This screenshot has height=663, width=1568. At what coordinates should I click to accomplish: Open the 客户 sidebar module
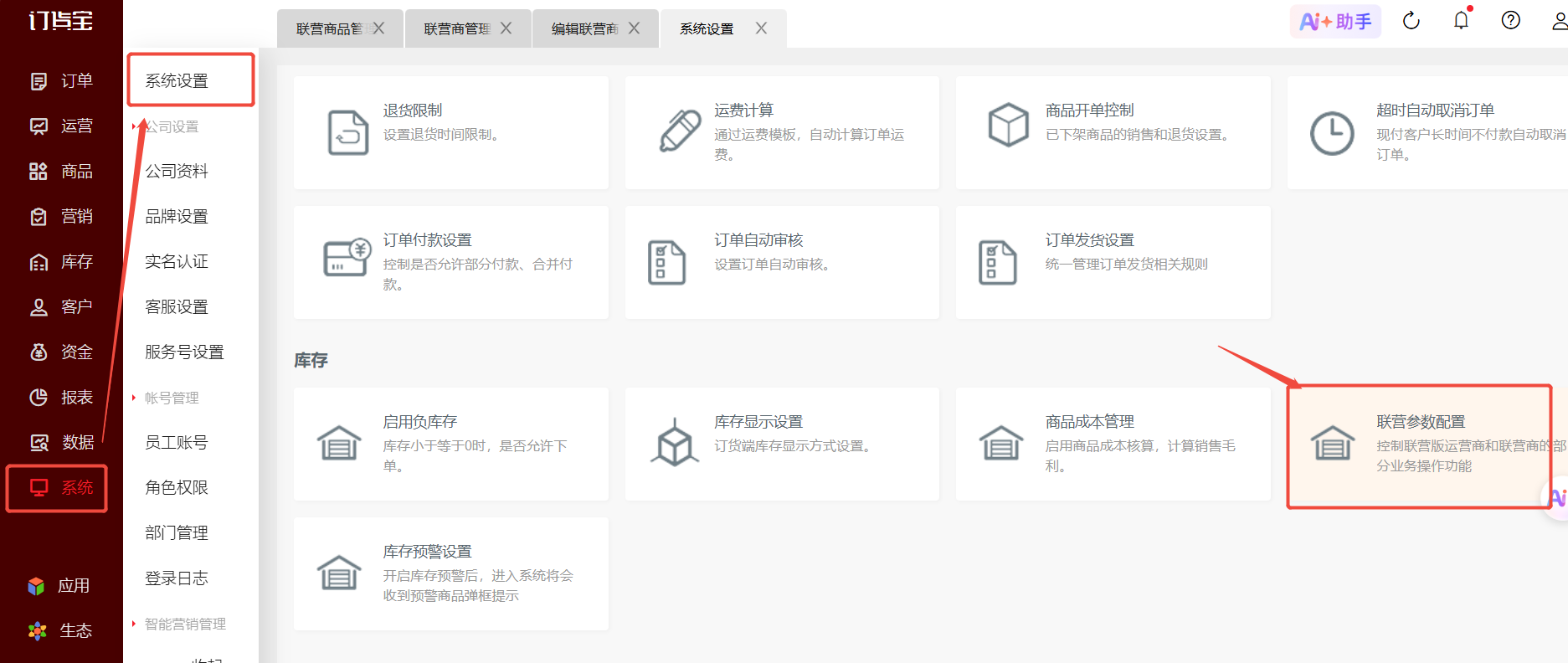pyautogui.click(x=61, y=307)
